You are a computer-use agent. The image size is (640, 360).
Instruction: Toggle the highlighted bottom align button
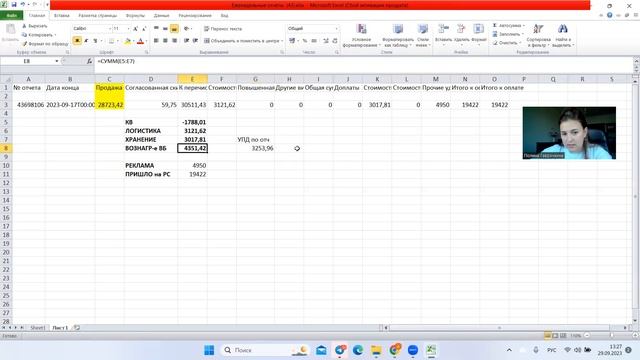pyautogui.click(x=174, y=29)
